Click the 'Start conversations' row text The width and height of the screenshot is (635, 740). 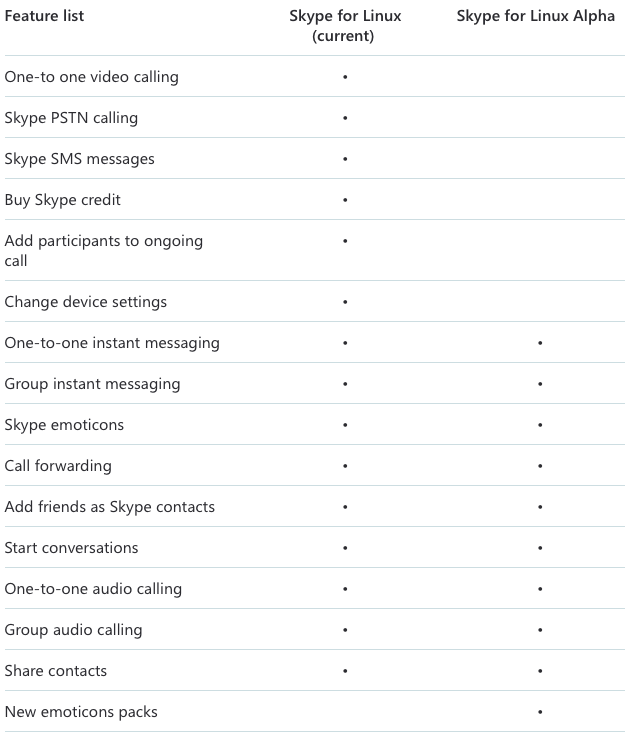[71, 548]
